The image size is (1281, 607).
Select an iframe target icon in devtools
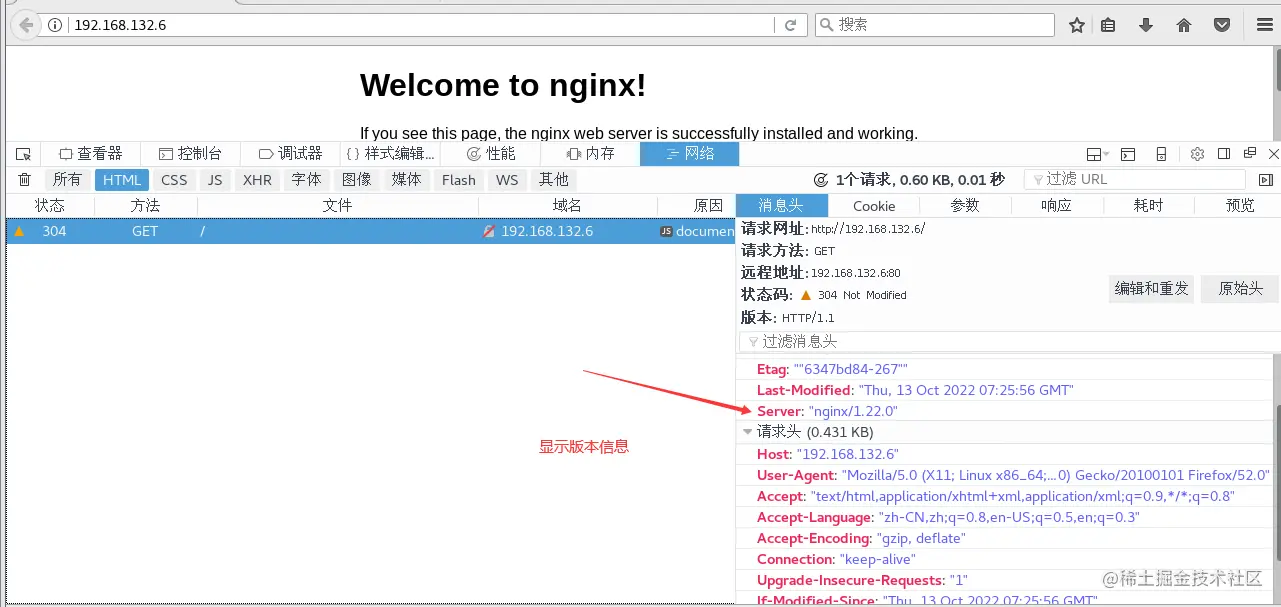pos(1097,154)
